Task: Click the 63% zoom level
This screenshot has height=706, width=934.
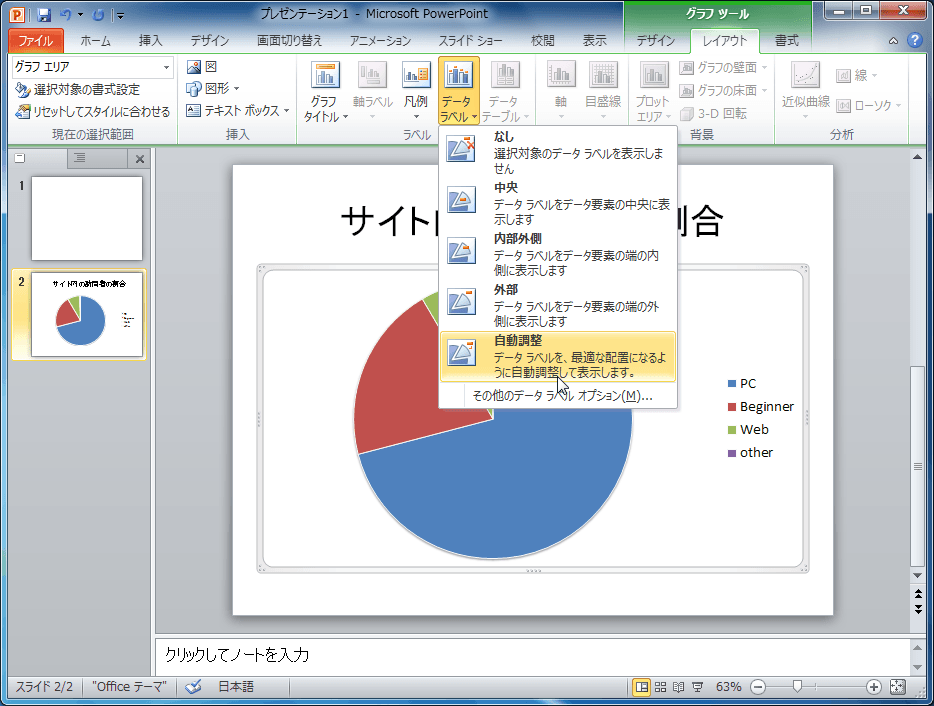Action: (x=728, y=687)
